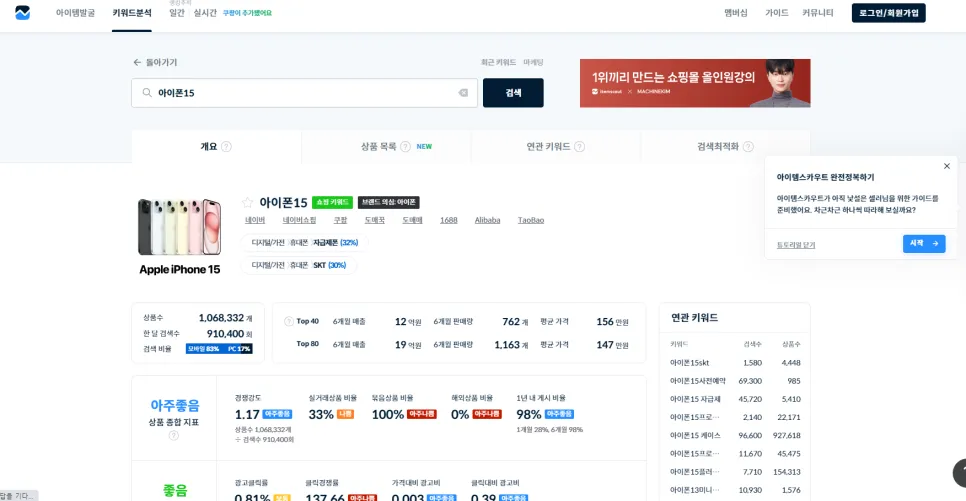Open the 멤버십 page

tap(736, 13)
